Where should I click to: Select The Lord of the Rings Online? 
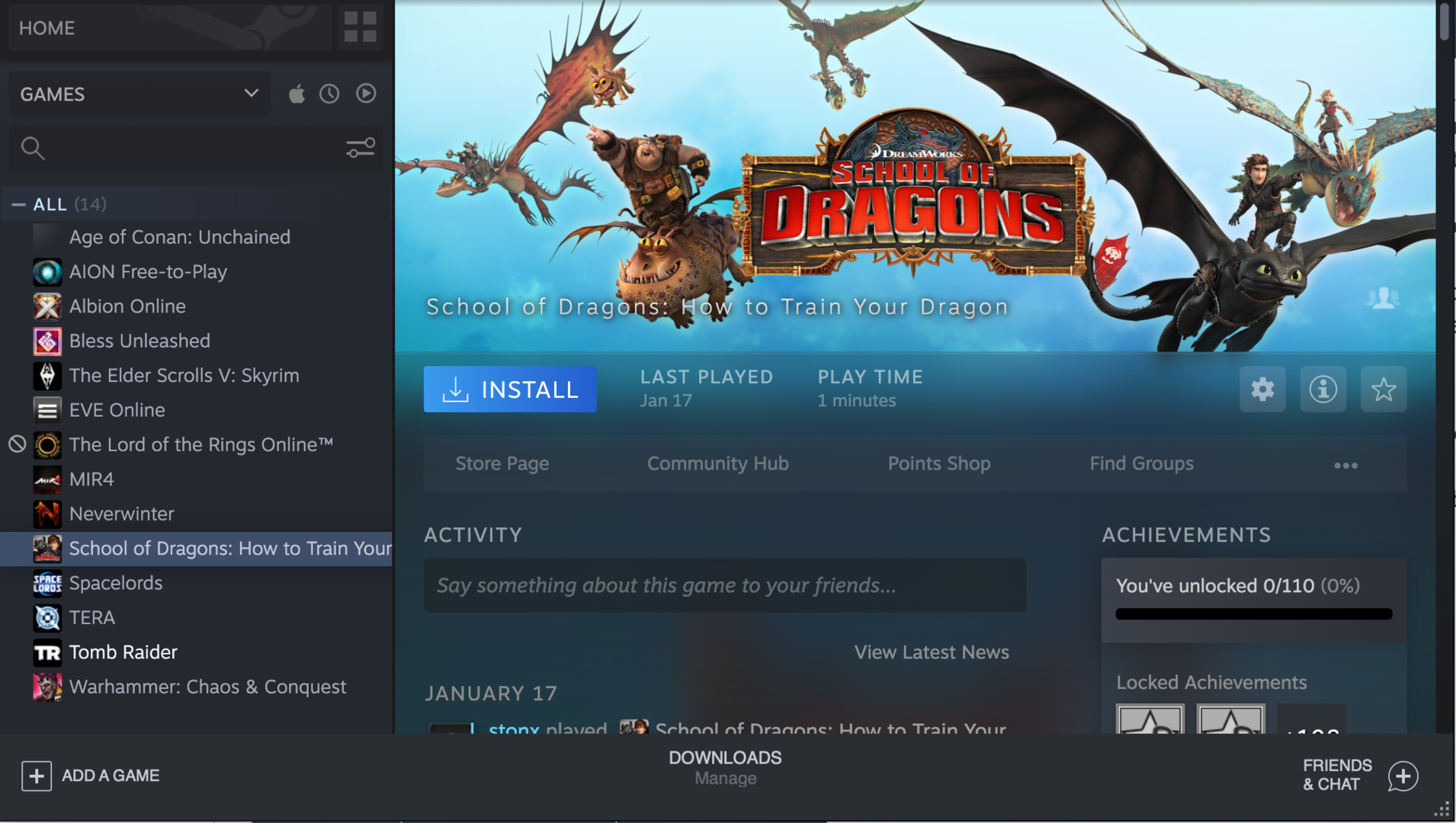(x=201, y=444)
